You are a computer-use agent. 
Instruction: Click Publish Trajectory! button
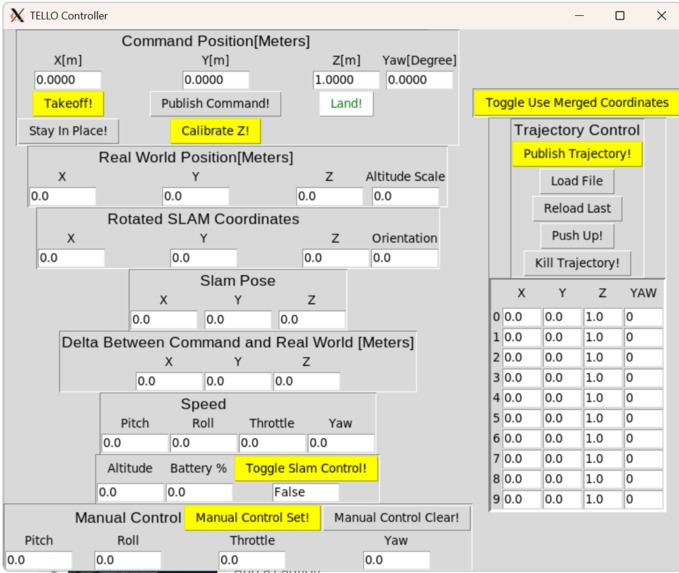click(577, 154)
